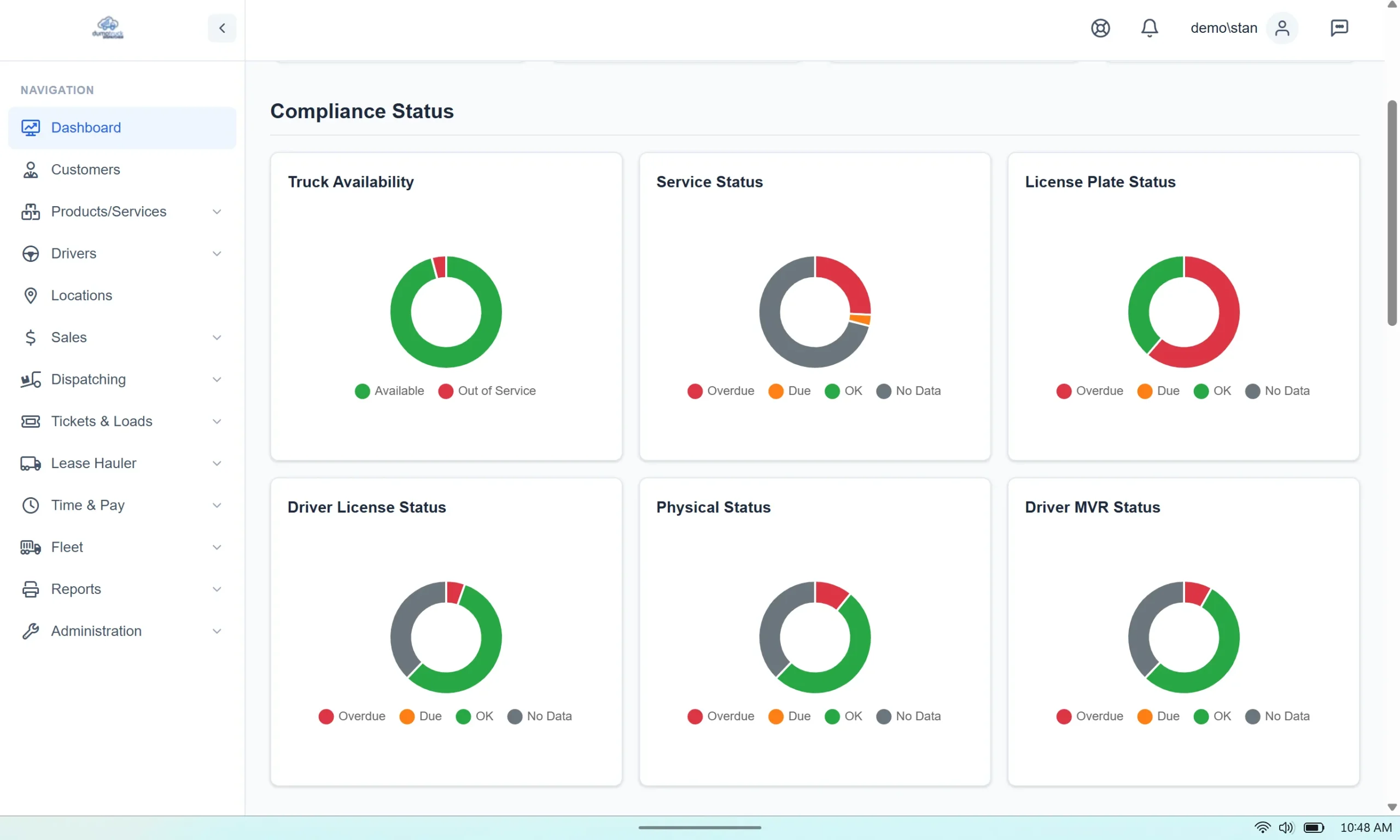
Task: Click the scroll-down arrow on the right scrollbar
Action: [x=1391, y=807]
